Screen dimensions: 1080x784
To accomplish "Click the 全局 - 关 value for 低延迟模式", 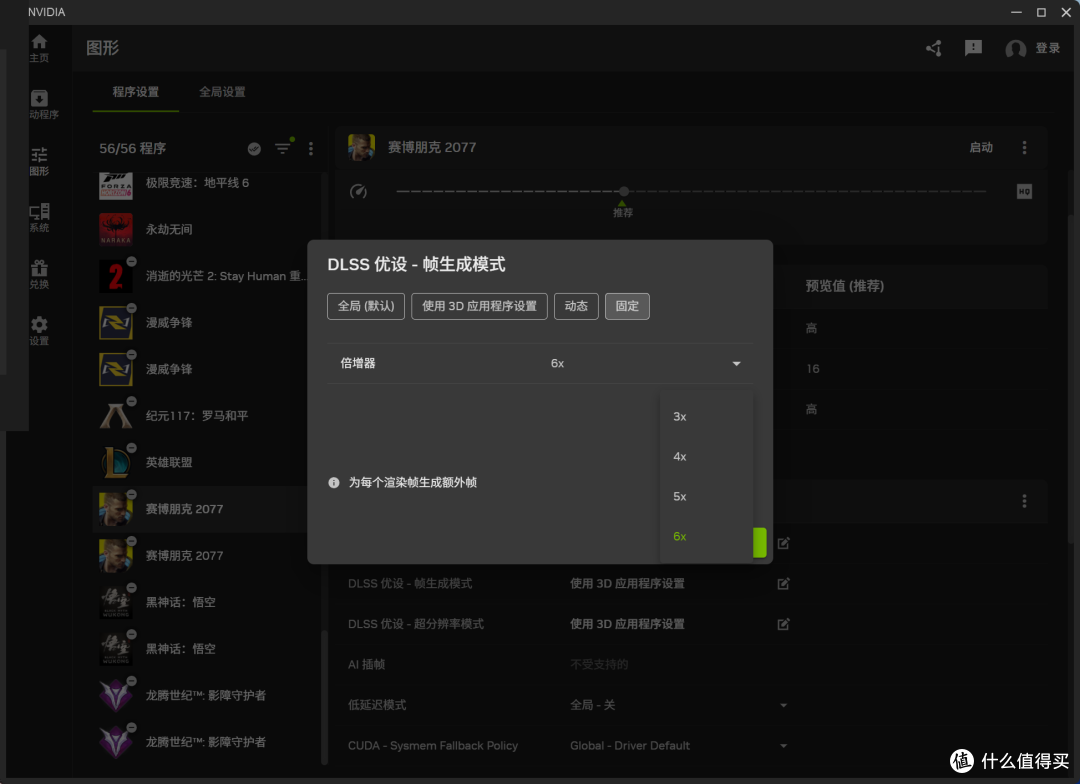I will pyautogui.click(x=592, y=705).
